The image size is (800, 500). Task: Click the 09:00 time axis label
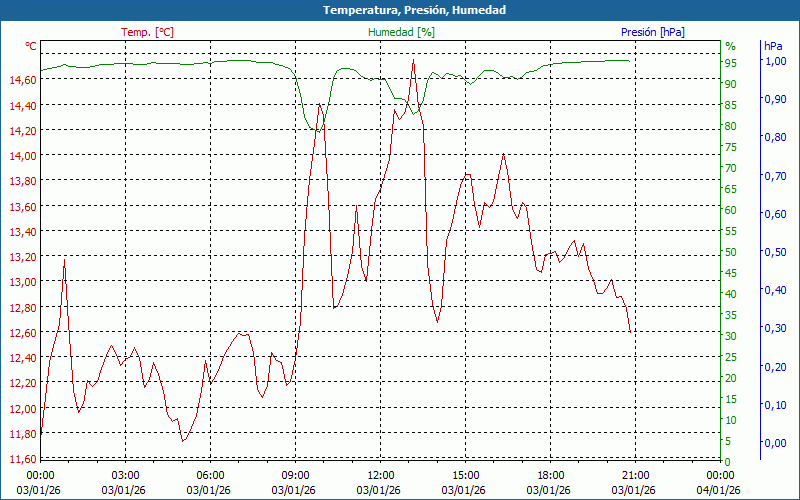[x=295, y=475]
